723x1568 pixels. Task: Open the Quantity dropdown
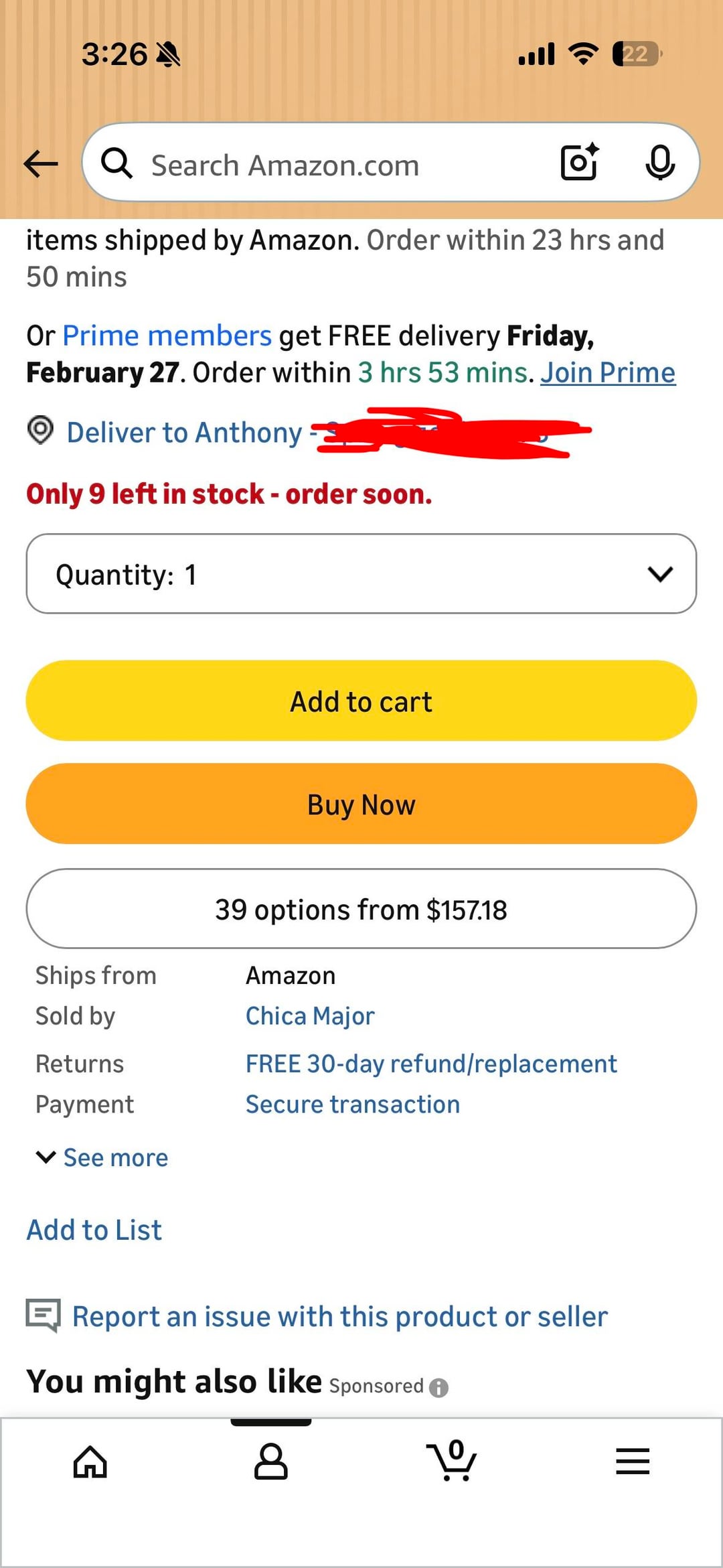361,574
